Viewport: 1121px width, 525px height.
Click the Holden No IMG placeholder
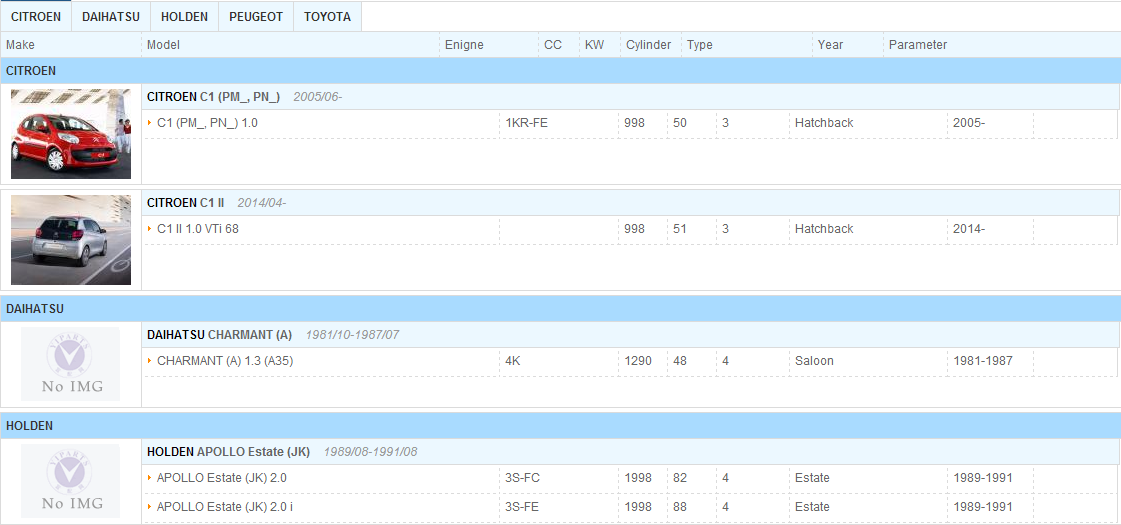71,481
